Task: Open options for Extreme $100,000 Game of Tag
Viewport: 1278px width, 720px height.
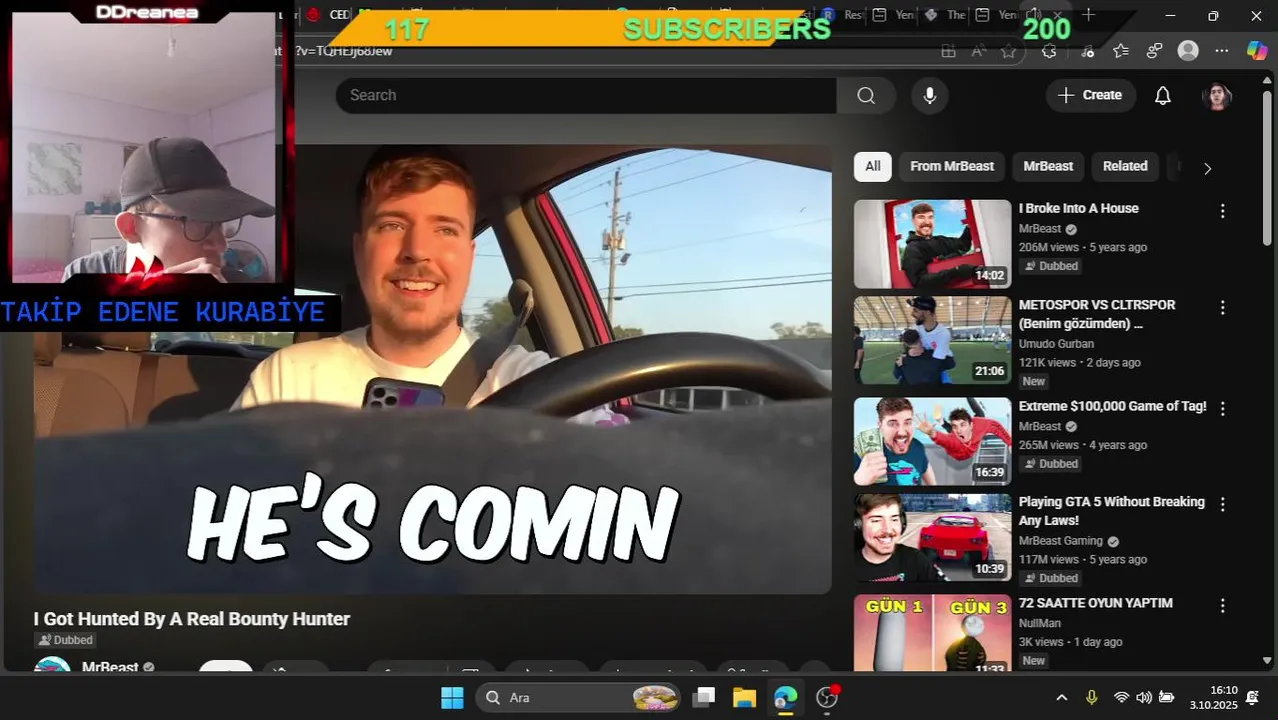Action: [1222, 408]
